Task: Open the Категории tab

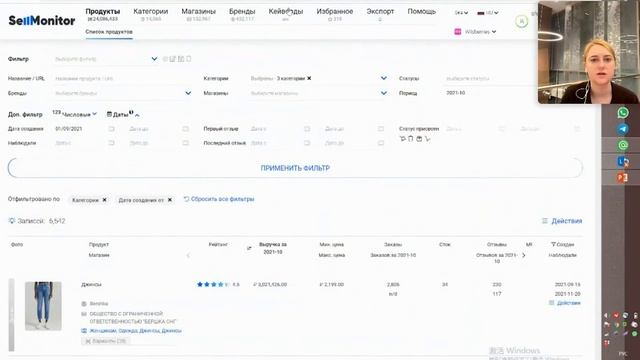Action: [x=151, y=12]
